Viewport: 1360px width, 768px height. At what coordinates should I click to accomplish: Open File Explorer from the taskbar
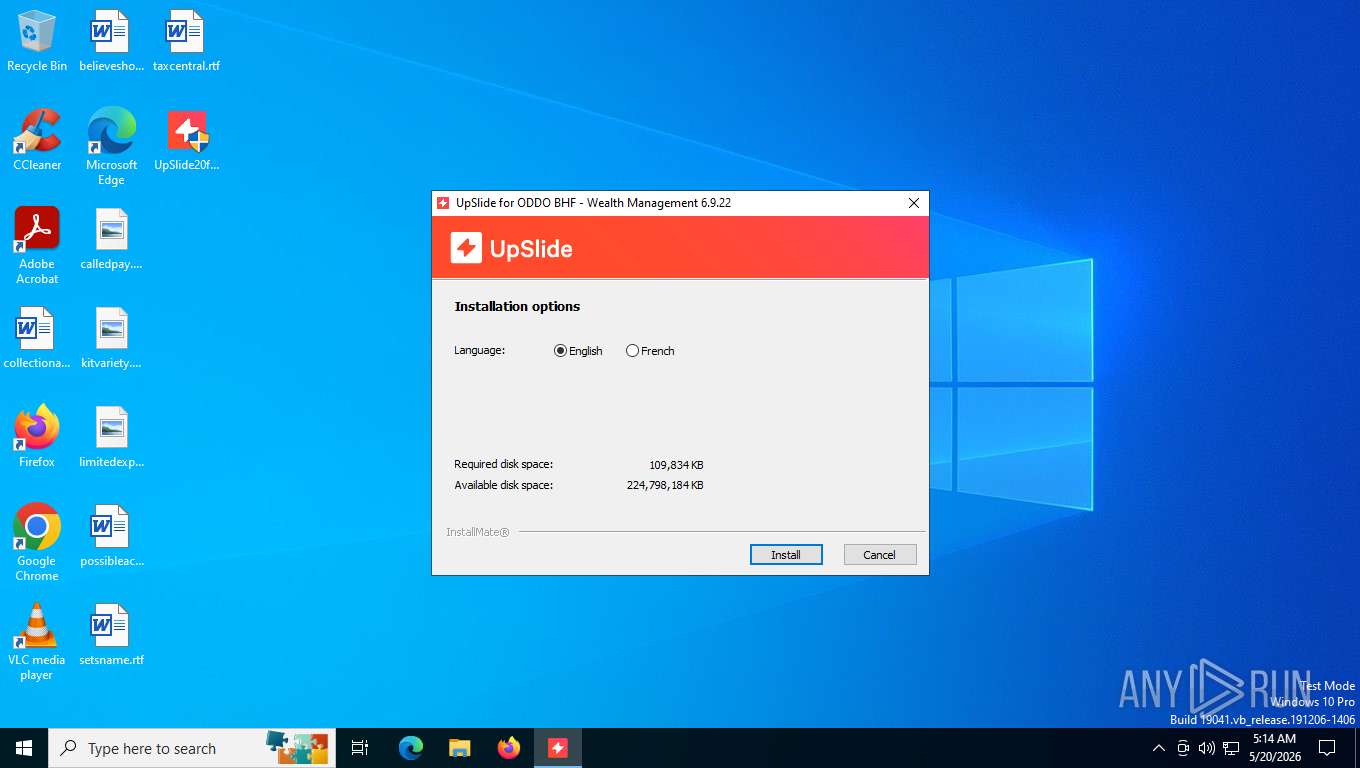coord(460,748)
